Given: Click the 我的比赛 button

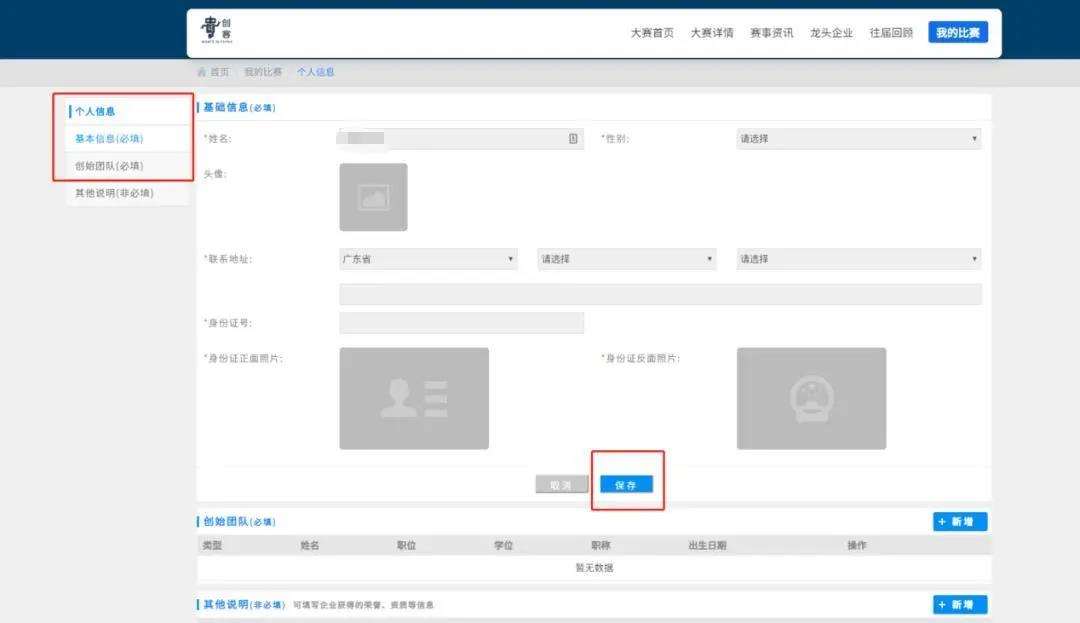Looking at the screenshot, I should point(957,33).
